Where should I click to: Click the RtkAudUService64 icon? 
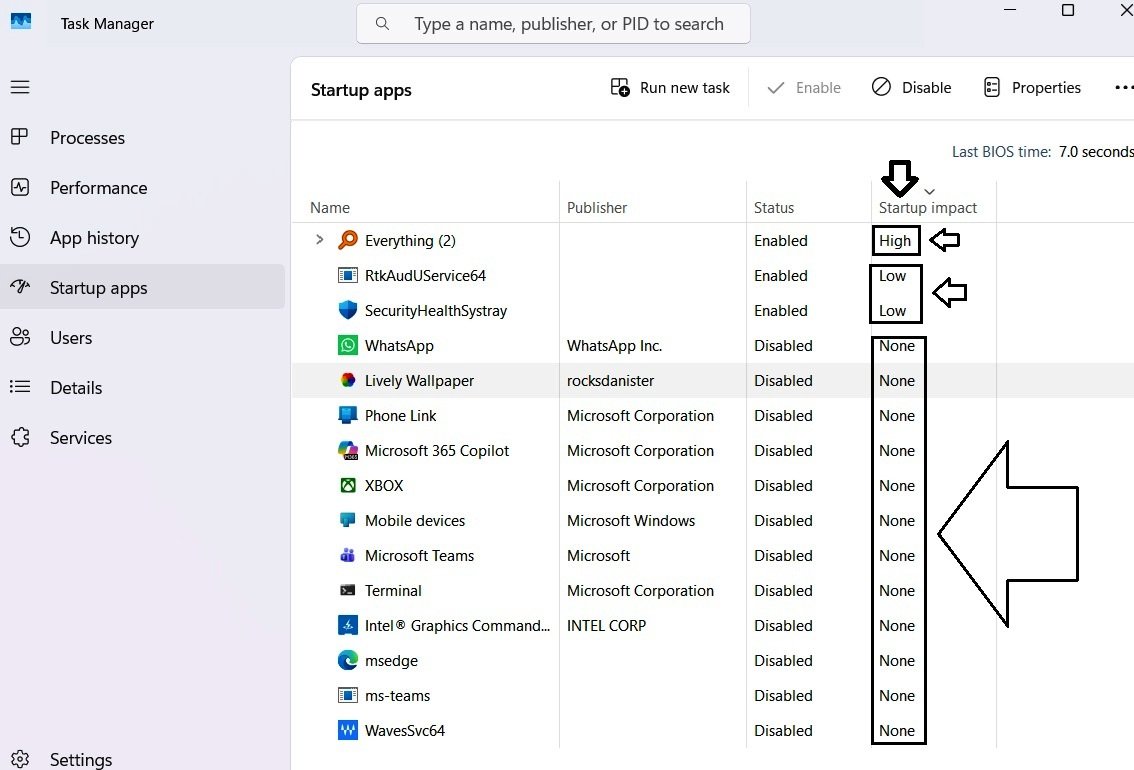point(348,275)
